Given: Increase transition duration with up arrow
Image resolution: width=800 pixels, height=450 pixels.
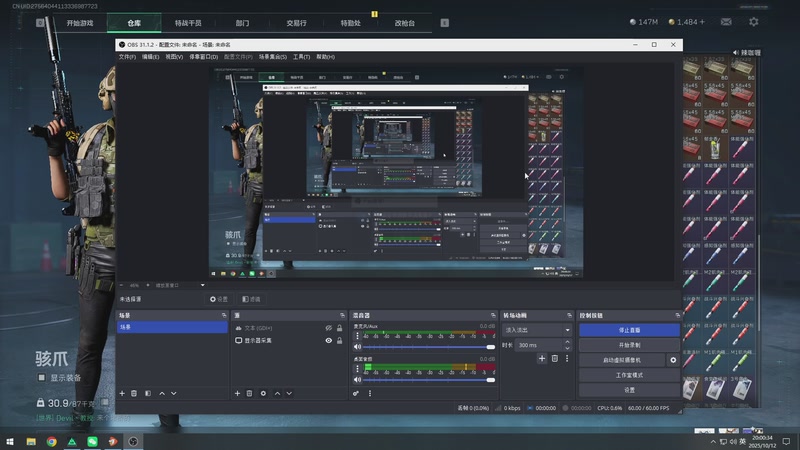Looking at the screenshot, I should (x=567, y=342).
